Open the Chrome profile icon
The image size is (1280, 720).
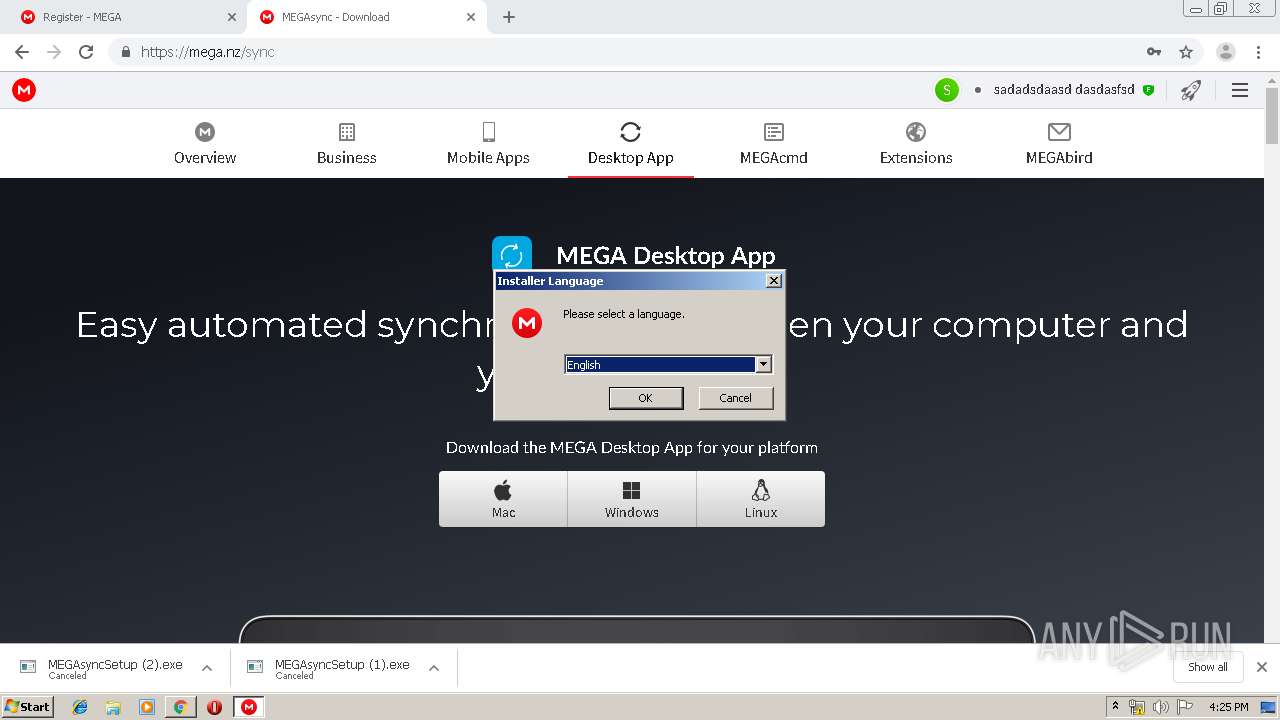pyautogui.click(x=1226, y=52)
